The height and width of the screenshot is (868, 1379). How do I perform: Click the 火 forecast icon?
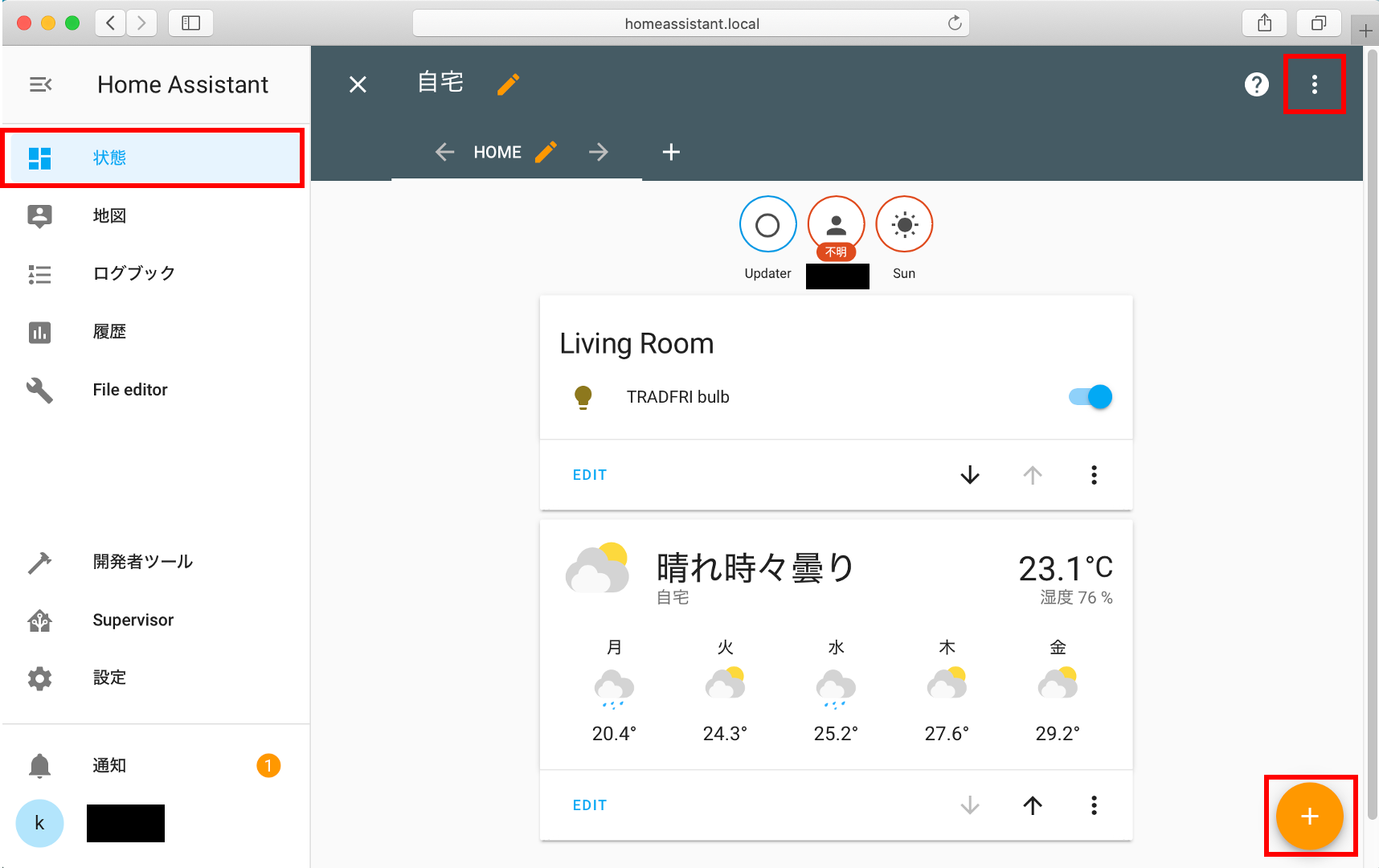(725, 684)
